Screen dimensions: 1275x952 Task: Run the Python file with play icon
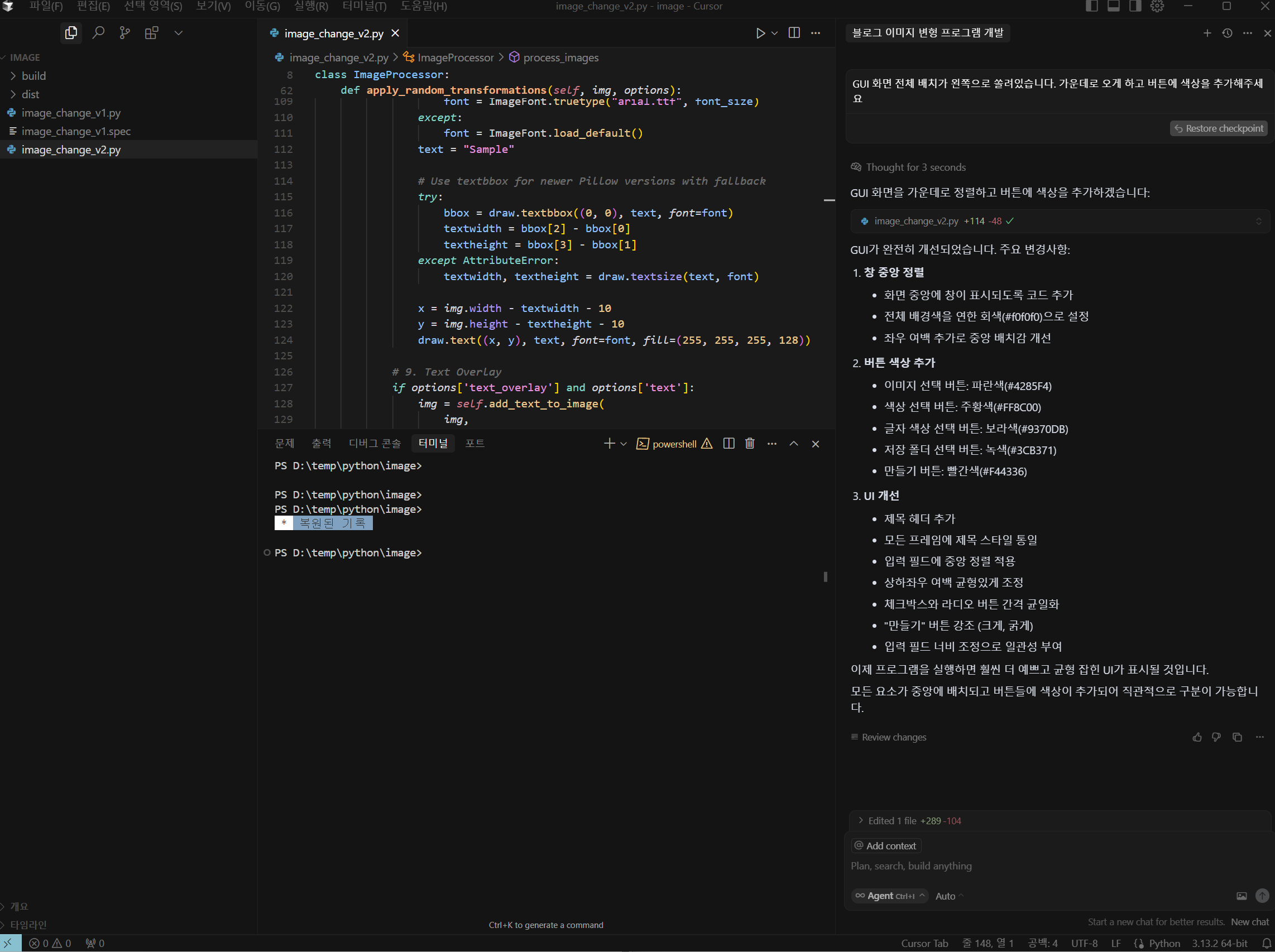pos(760,33)
